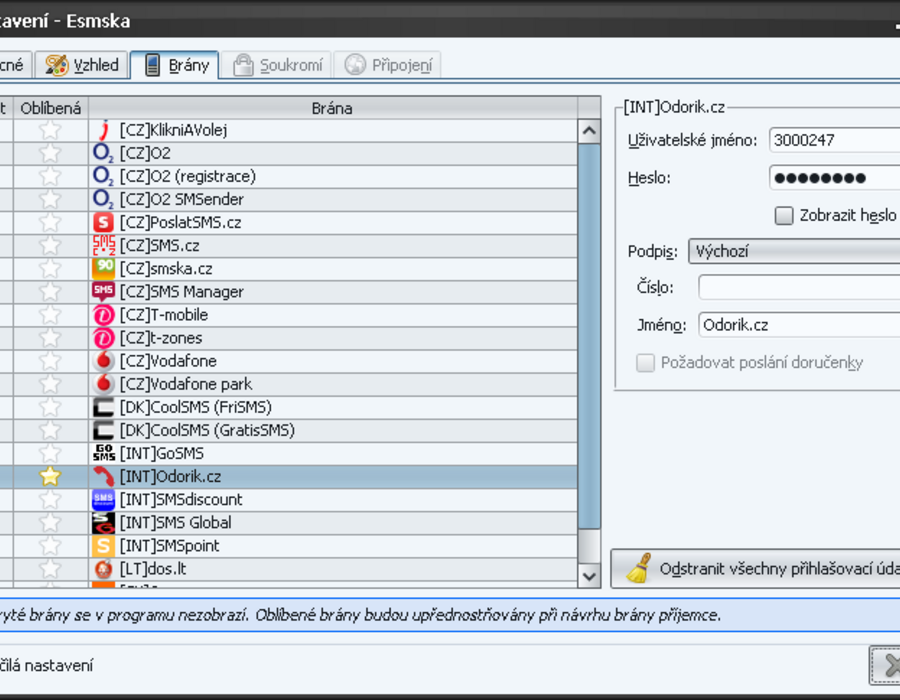Click the gateway list scrollbar thumb
Viewport: 900px width, 700px height.
coord(589,336)
